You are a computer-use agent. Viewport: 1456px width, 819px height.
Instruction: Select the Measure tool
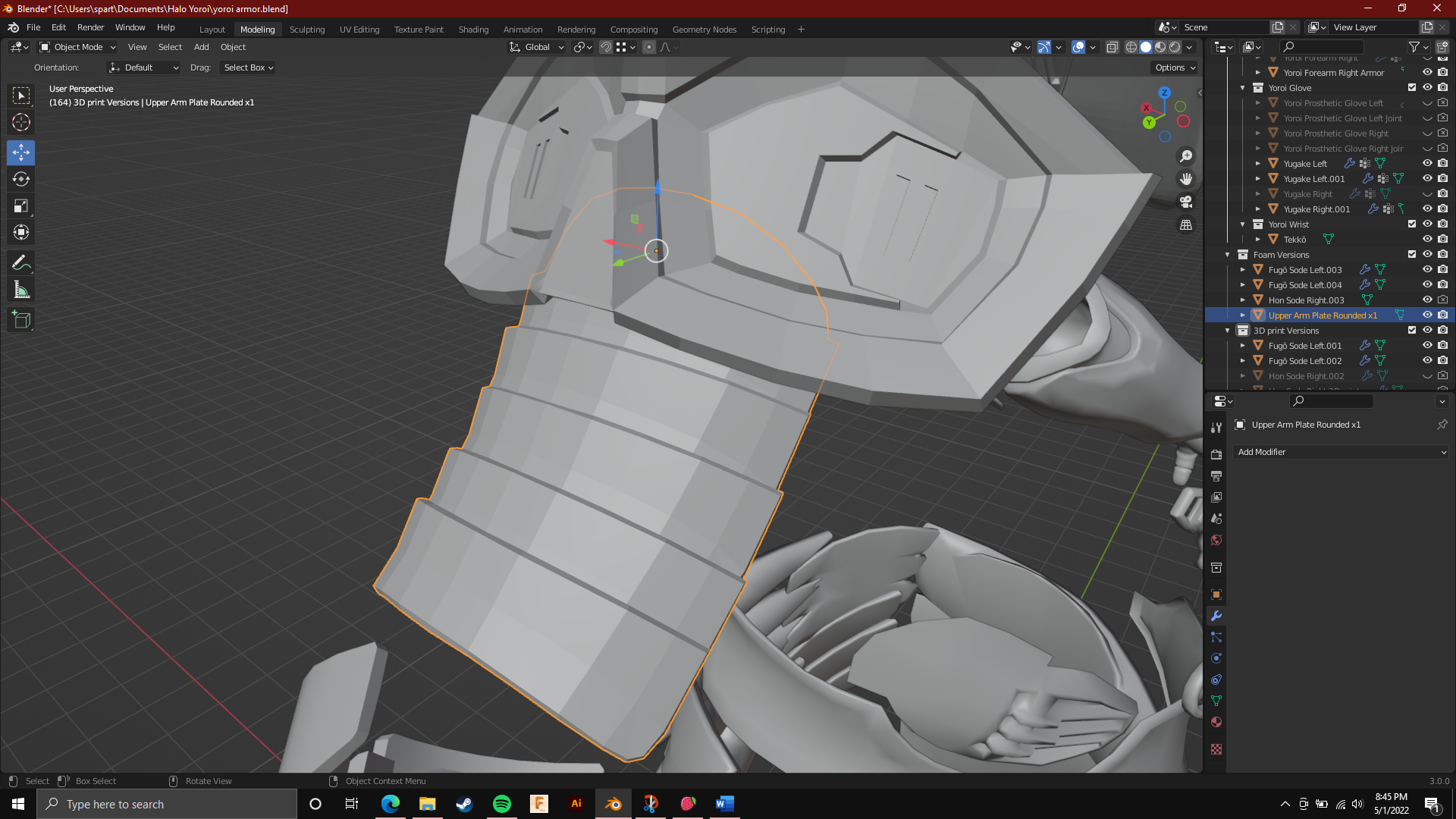coord(21,290)
